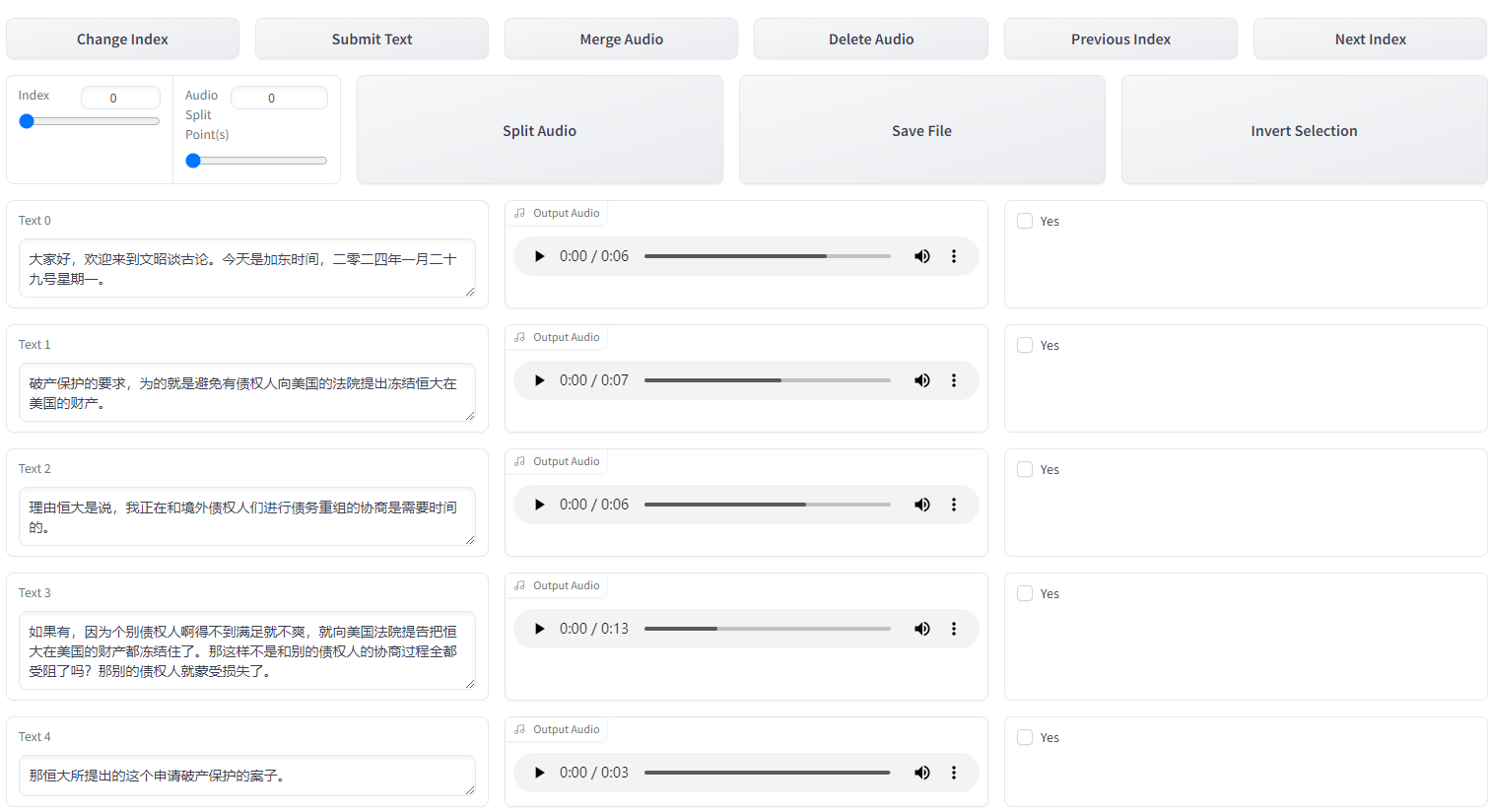Click the Merge Audio button
1492x812 pixels.
[621, 39]
